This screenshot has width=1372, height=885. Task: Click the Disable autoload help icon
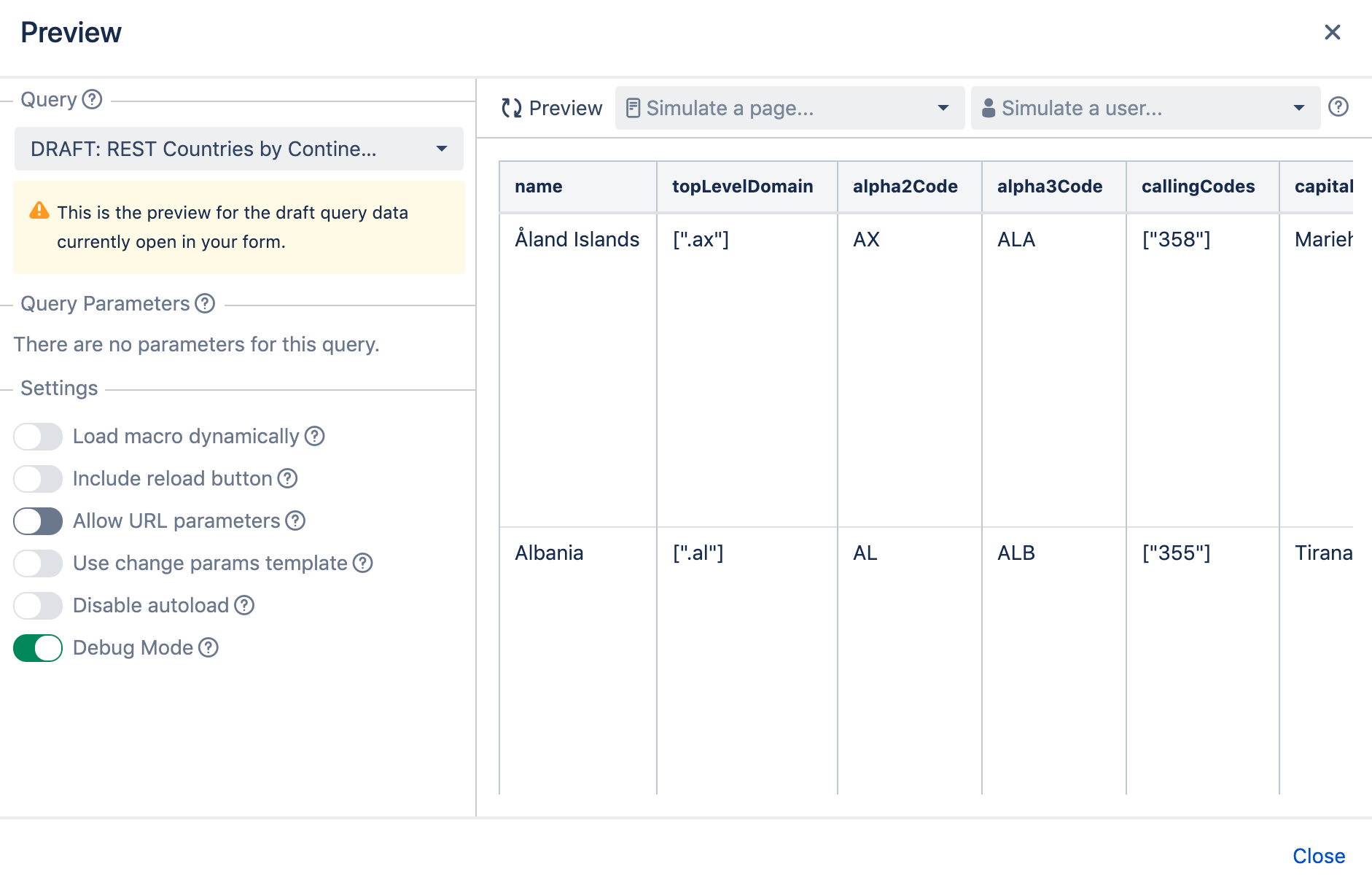pos(244,605)
